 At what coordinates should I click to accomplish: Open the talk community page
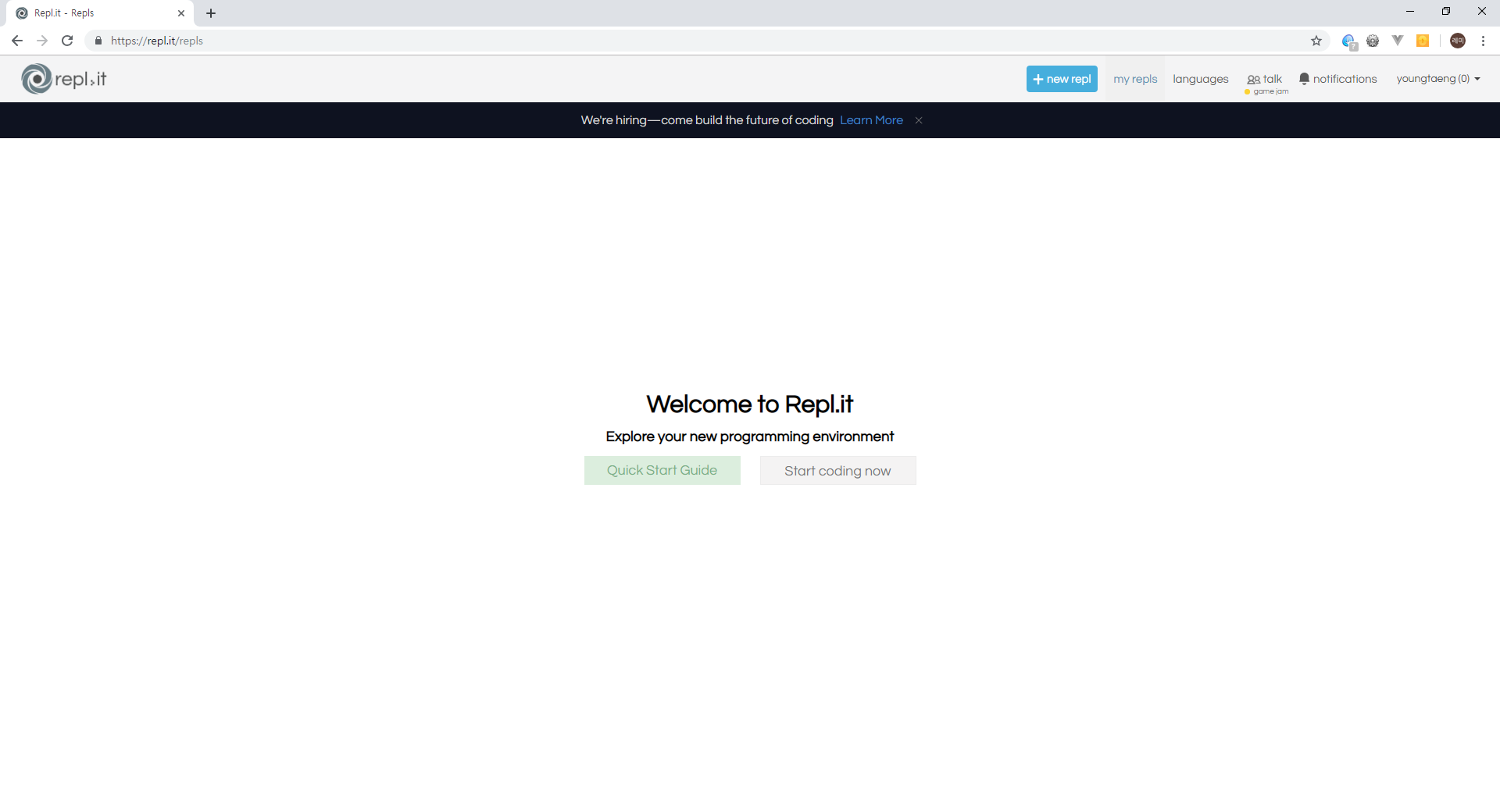click(x=1265, y=79)
